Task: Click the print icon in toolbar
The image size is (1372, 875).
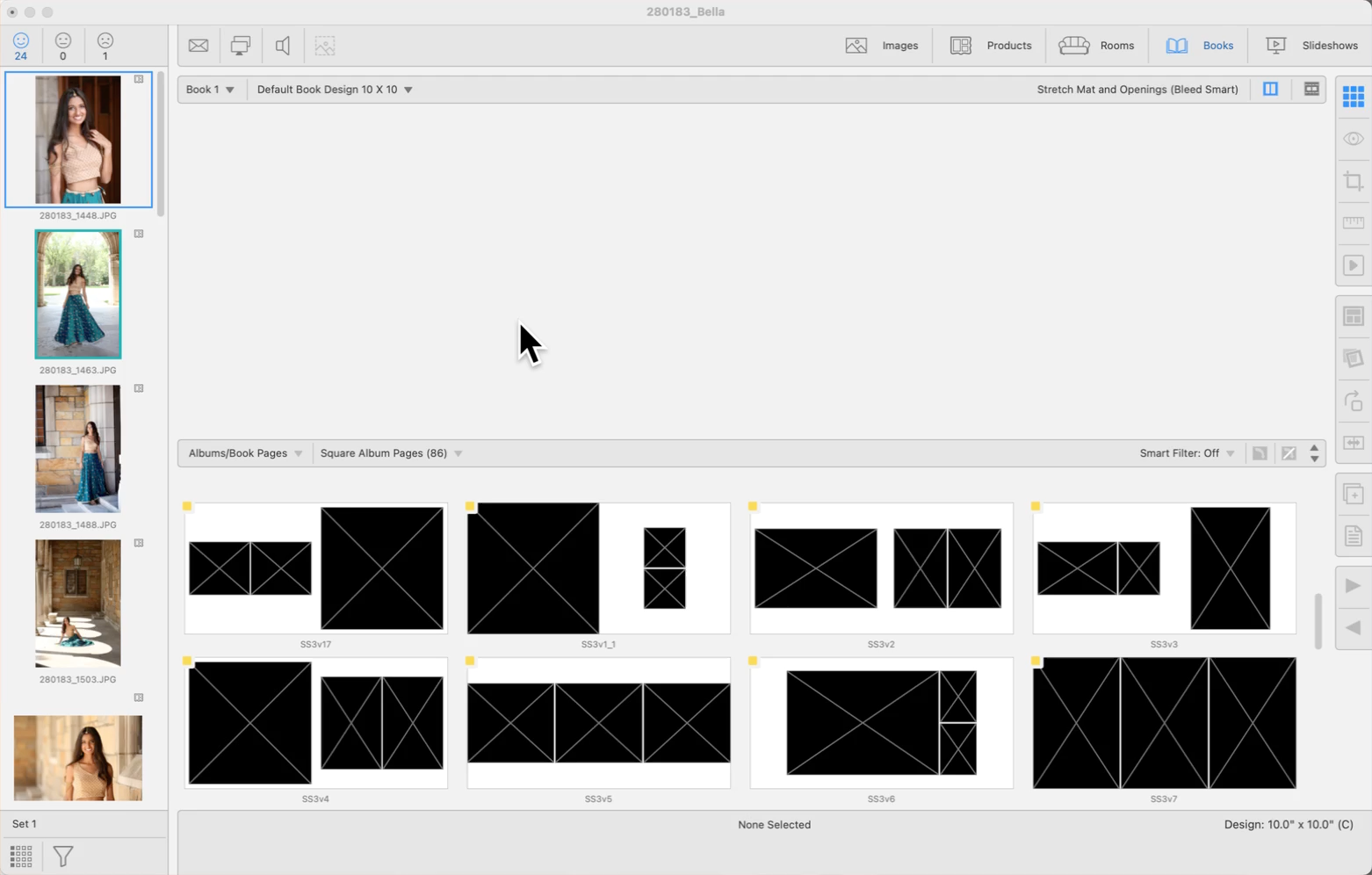Action: [x=240, y=46]
